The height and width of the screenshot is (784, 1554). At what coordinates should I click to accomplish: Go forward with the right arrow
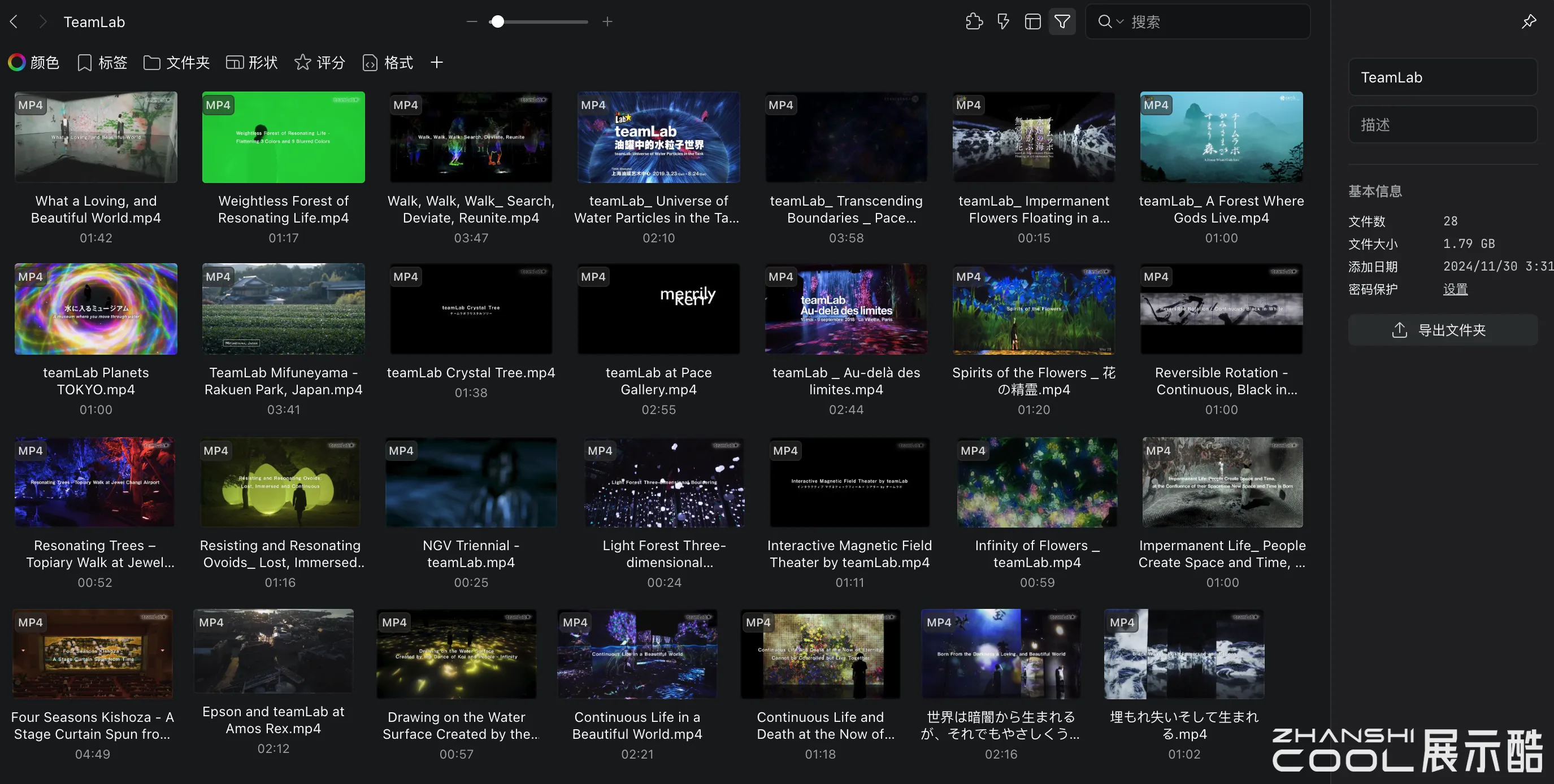coord(42,21)
